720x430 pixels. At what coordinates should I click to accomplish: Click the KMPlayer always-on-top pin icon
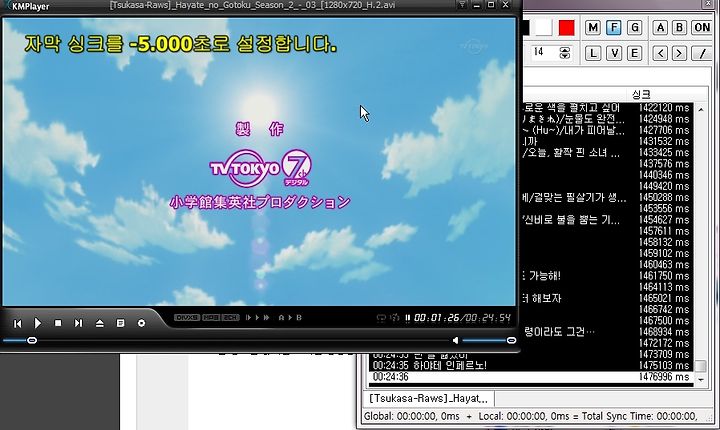(x=462, y=5)
